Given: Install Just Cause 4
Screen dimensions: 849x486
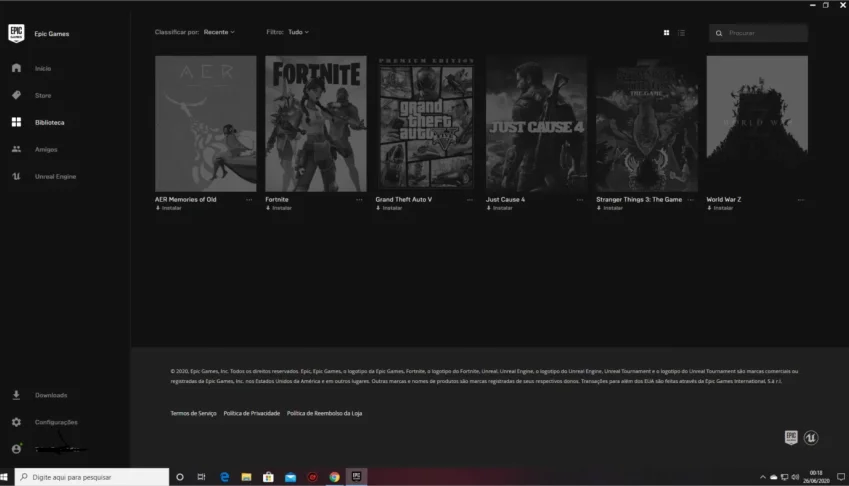Looking at the screenshot, I should 500,208.
